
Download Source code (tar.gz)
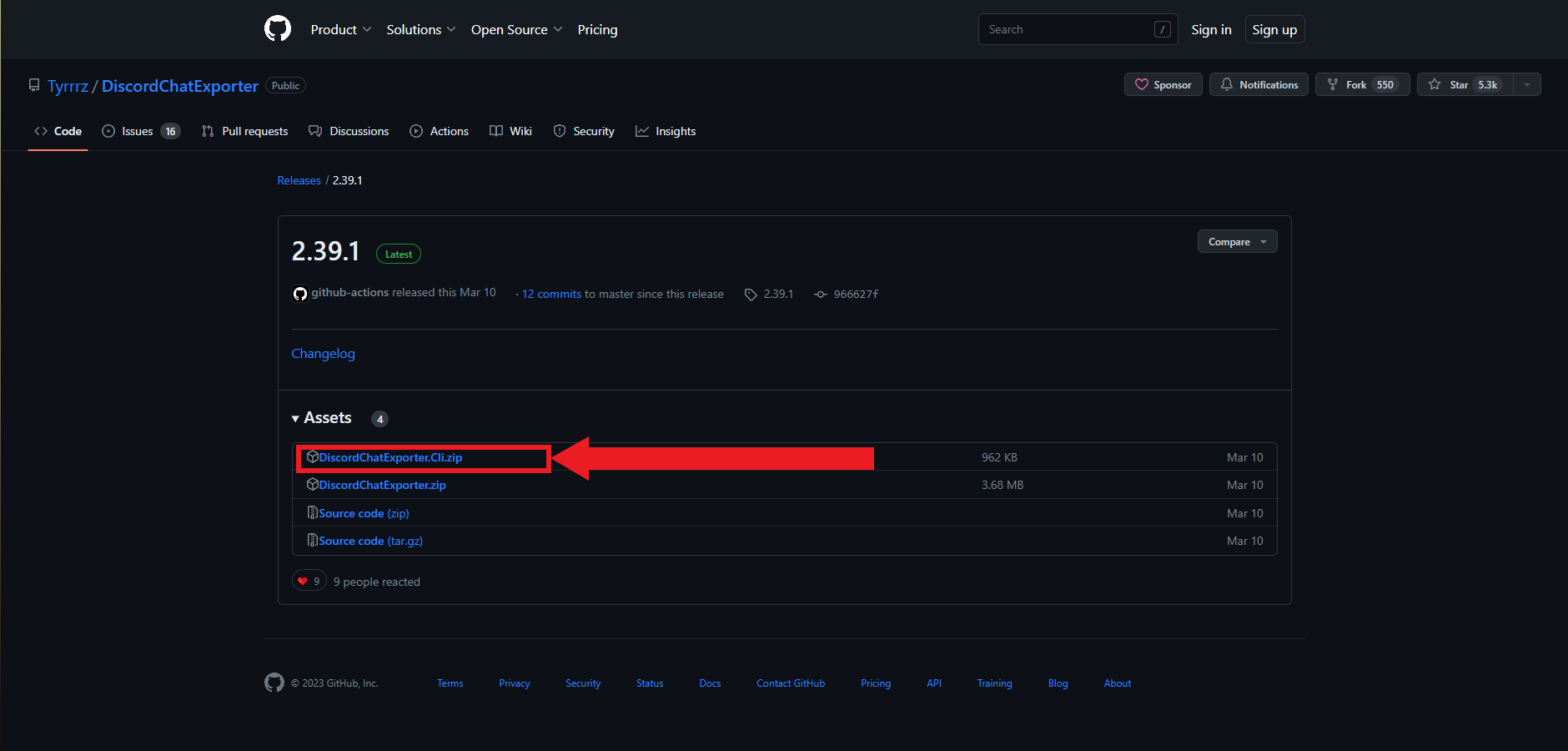(370, 541)
